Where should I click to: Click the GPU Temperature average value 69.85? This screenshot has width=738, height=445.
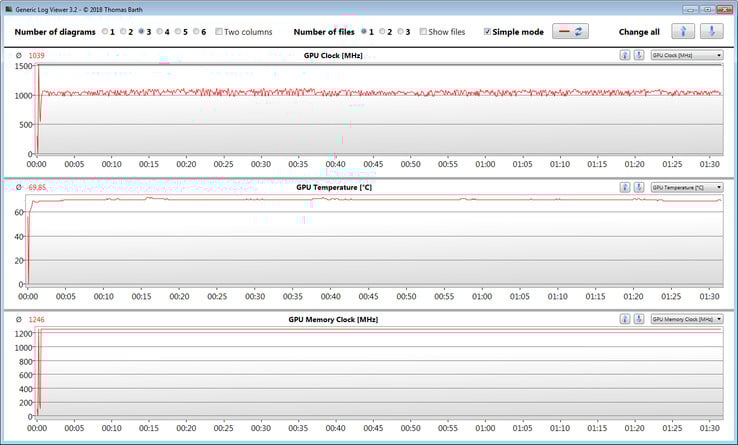pyautogui.click(x=37, y=187)
